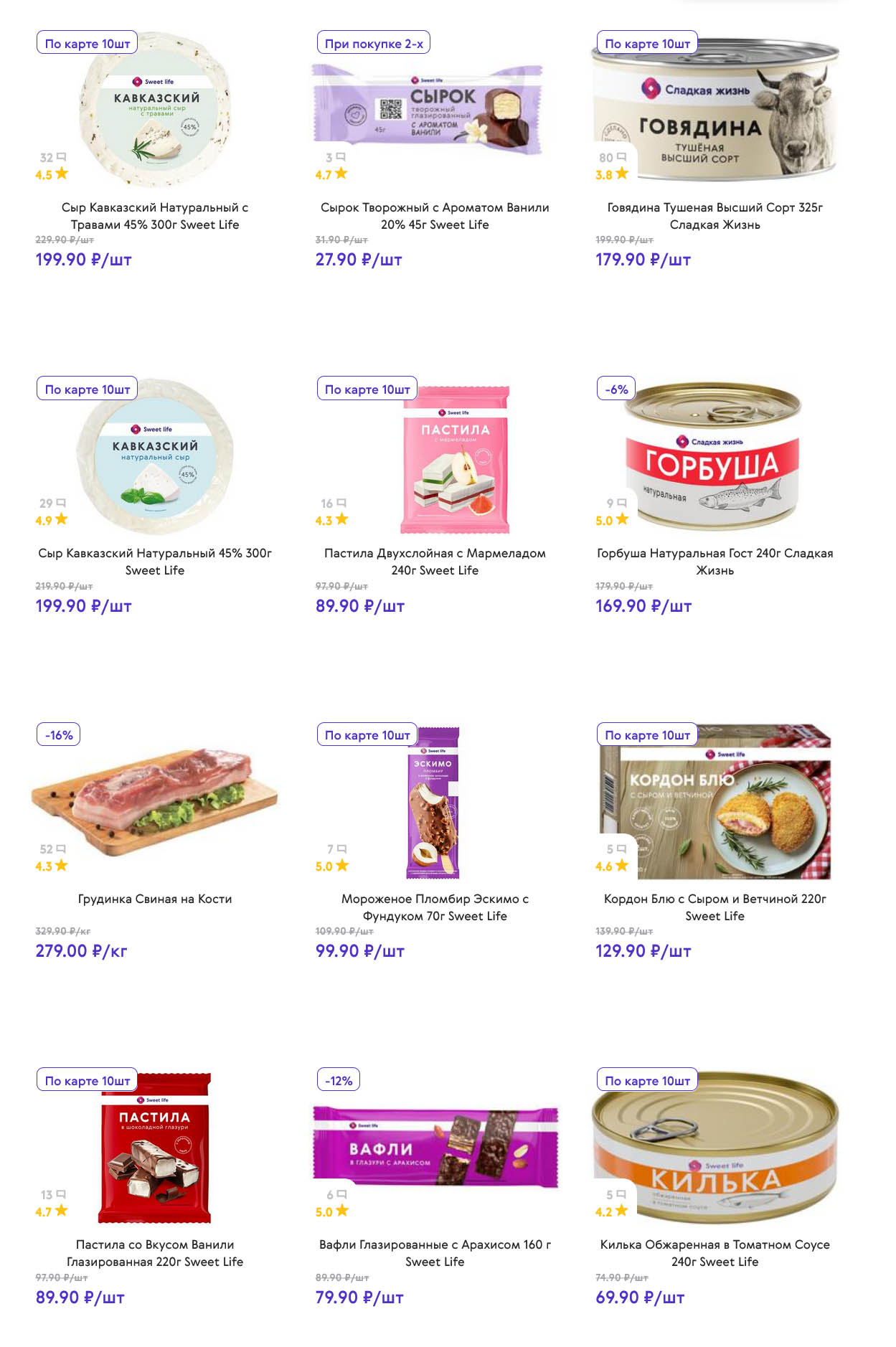This screenshot has height=1347, width=896.
Task: Click the При покупке 2-х badge
Action: click(x=374, y=44)
